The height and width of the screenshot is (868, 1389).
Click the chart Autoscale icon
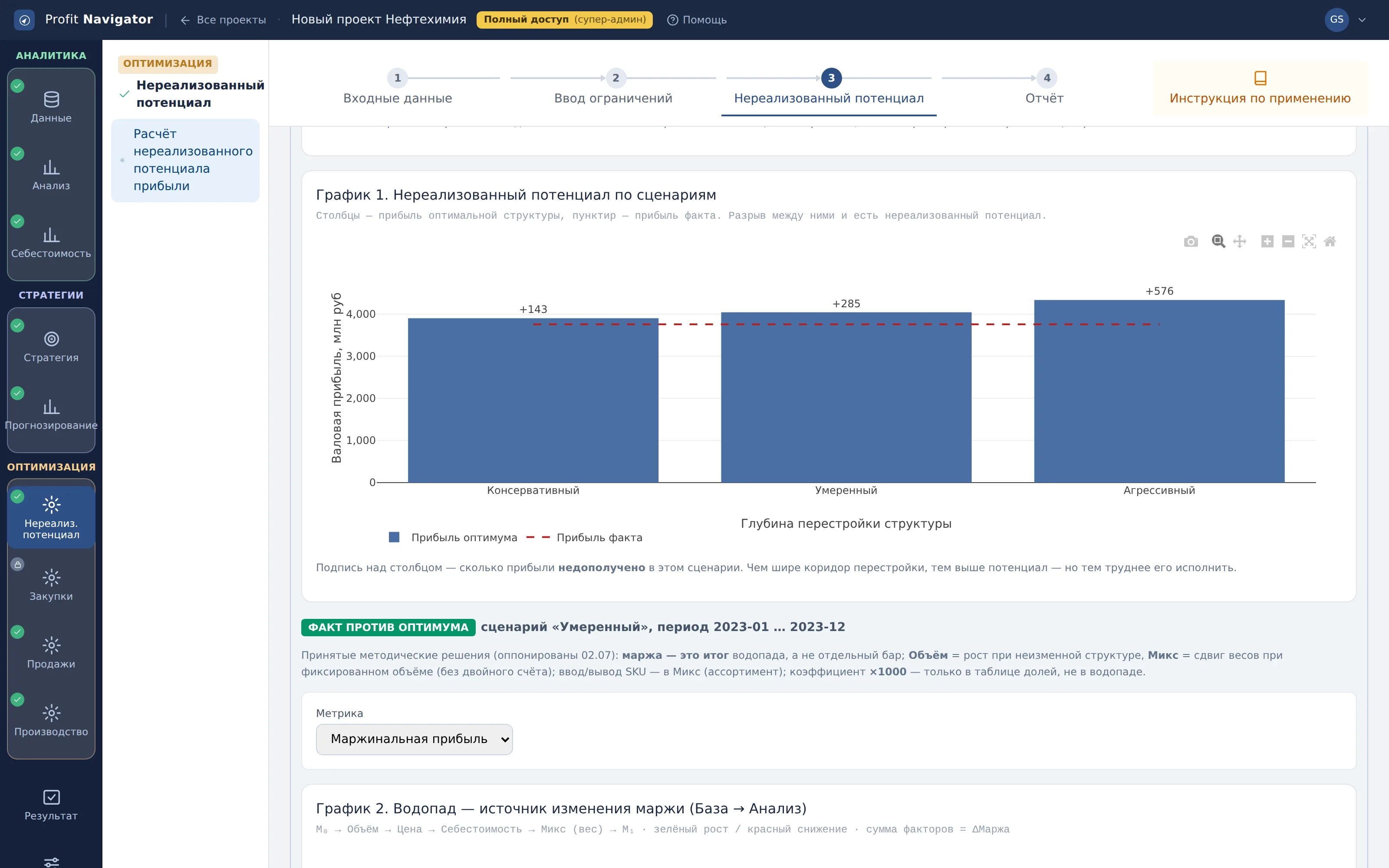pyautogui.click(x=1309, y=242)
